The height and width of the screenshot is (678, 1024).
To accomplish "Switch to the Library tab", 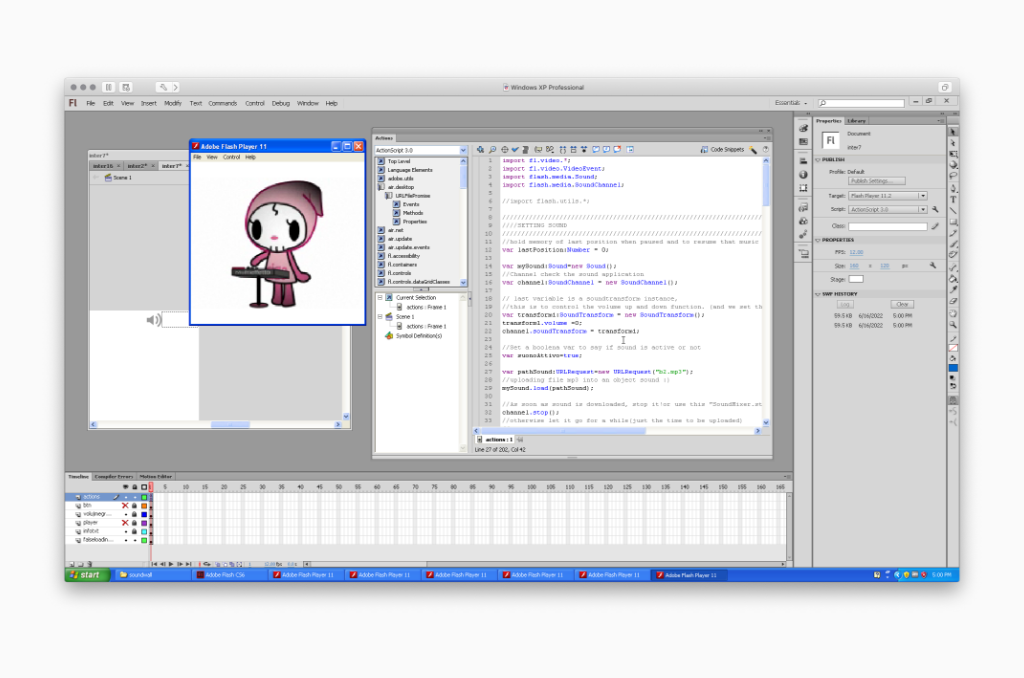I will 856,121.
